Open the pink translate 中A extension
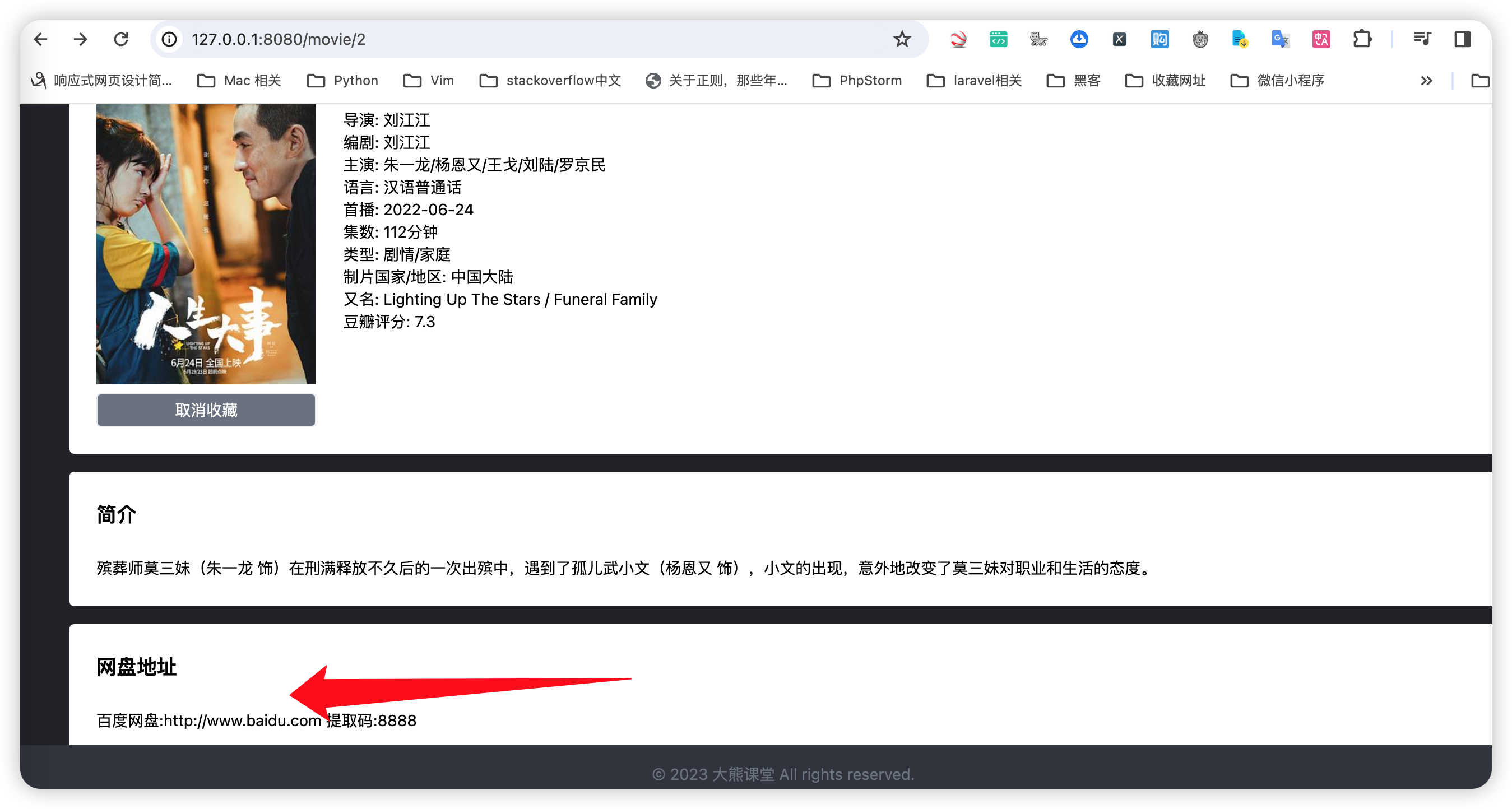The image size is (1512, 809). pos(1321,39)
